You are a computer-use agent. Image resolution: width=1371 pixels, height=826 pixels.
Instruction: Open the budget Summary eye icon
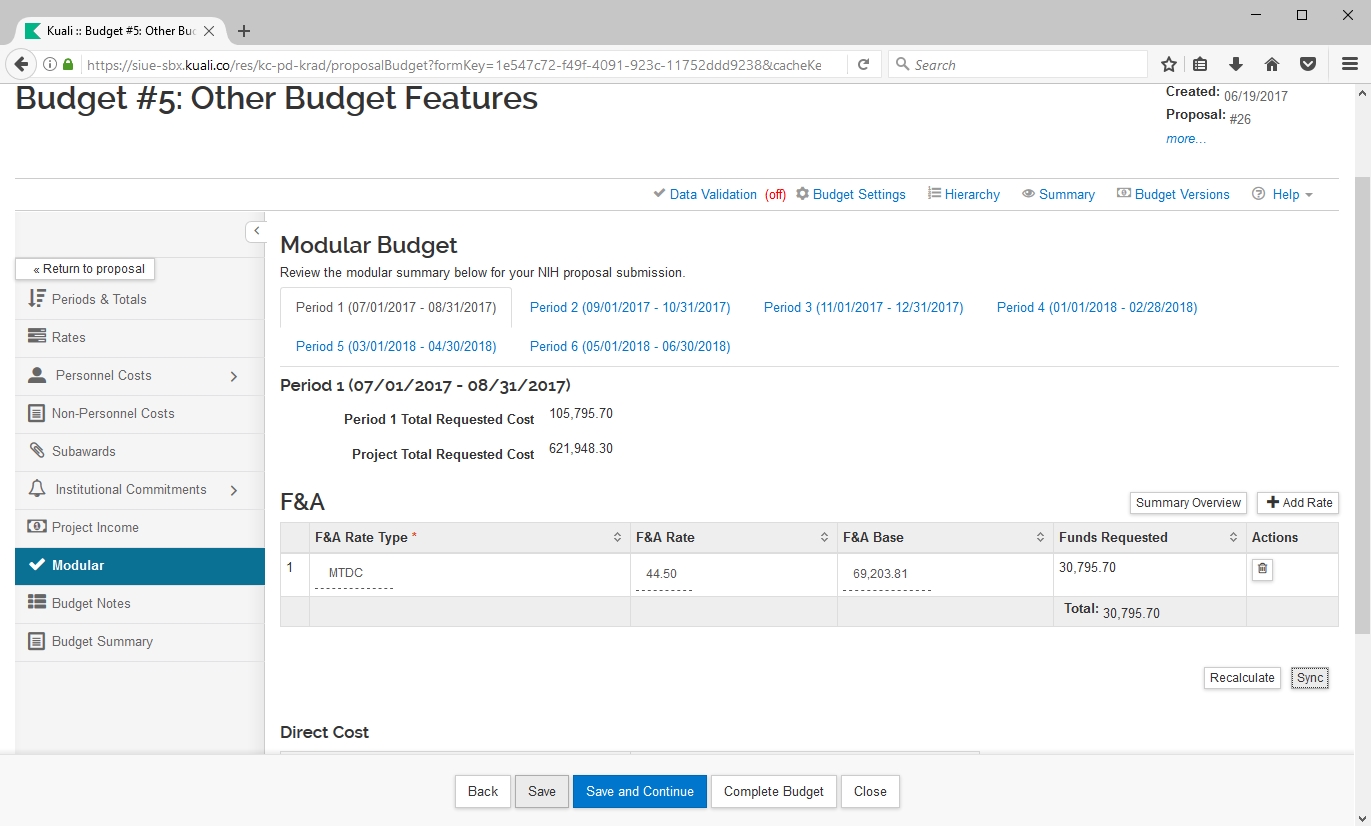tap(1058, 194)
